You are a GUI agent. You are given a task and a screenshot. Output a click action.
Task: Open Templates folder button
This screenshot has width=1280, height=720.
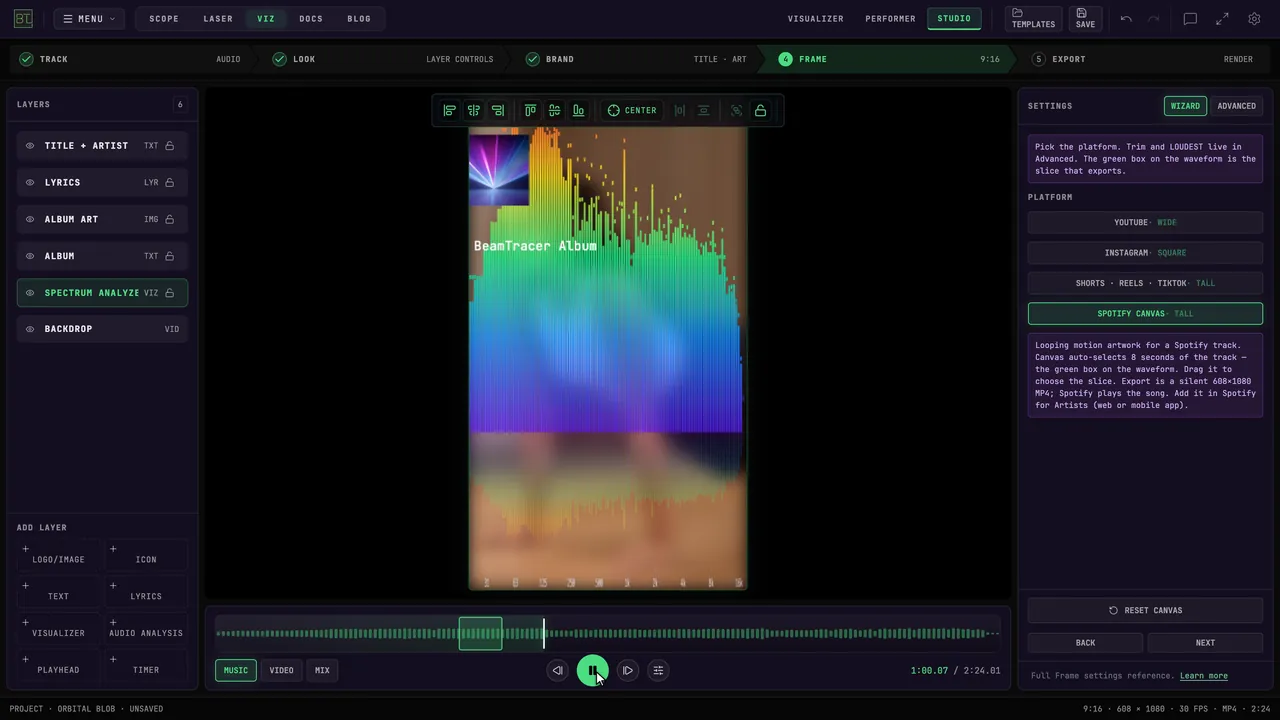pyautogui.click(x=1033, y=18)
